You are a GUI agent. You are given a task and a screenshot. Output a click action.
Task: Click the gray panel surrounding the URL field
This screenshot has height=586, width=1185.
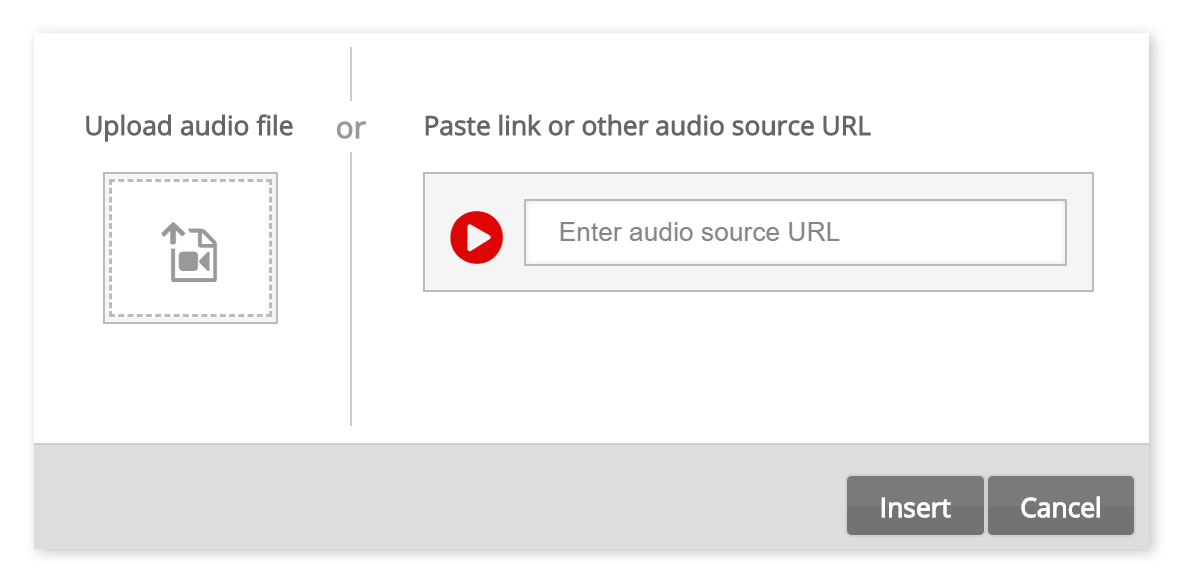(758, 278)
